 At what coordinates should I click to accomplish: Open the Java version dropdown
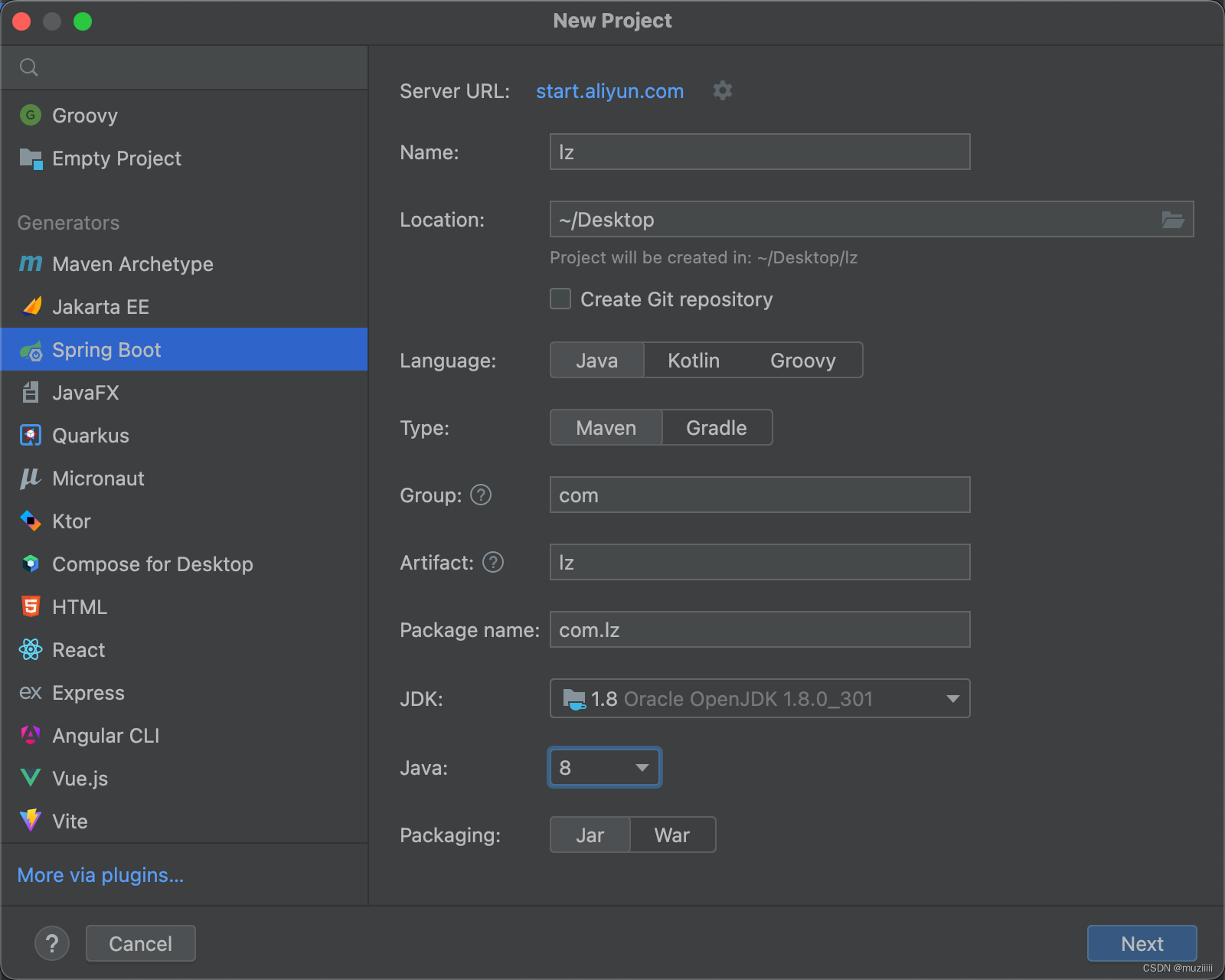(604, 767)
